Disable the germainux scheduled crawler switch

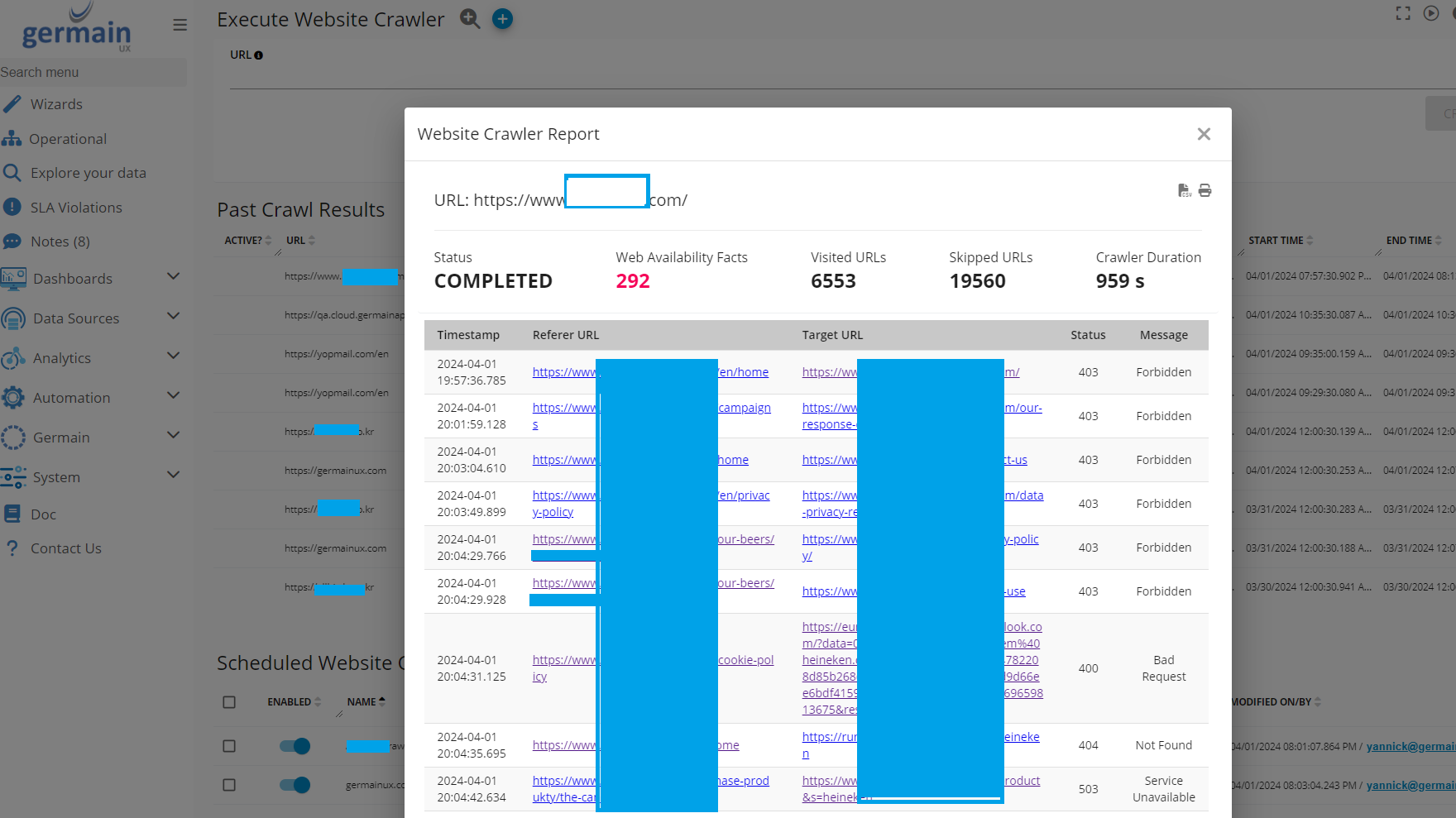295,785
